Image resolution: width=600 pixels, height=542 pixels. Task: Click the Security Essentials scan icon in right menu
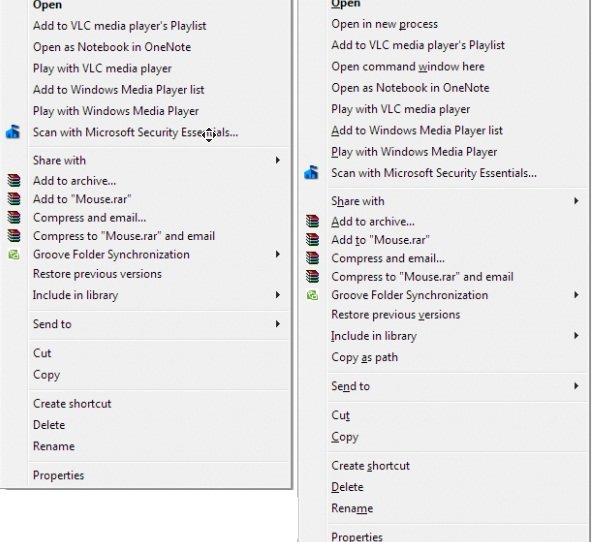pos(312,173)
